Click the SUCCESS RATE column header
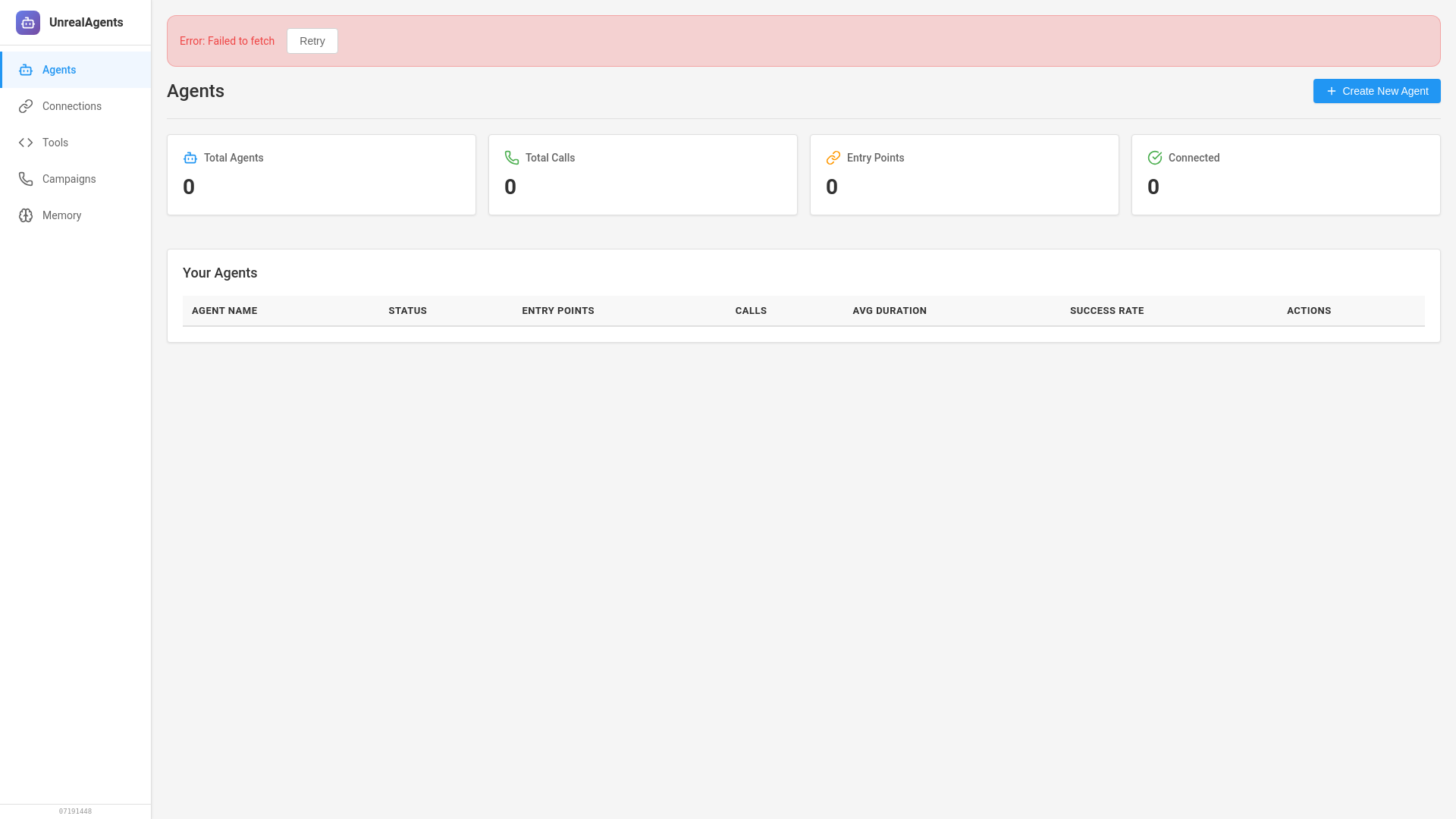1456x819 pixels. click(x=1107, y=311)
